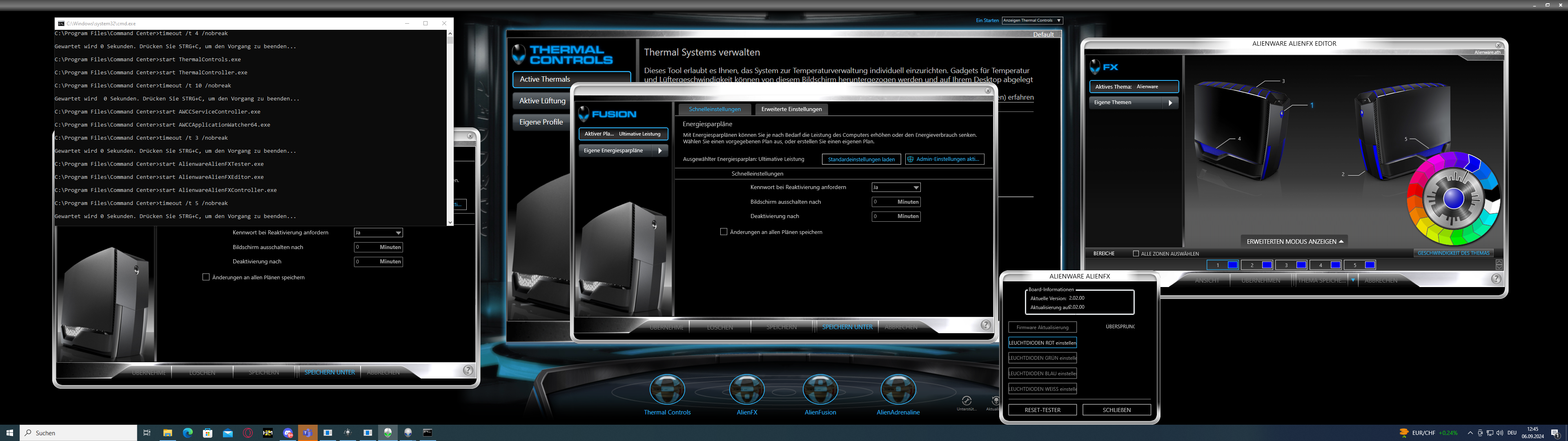Click Speichern unter in background Fusion window
1568x441 pixels.
329,372
